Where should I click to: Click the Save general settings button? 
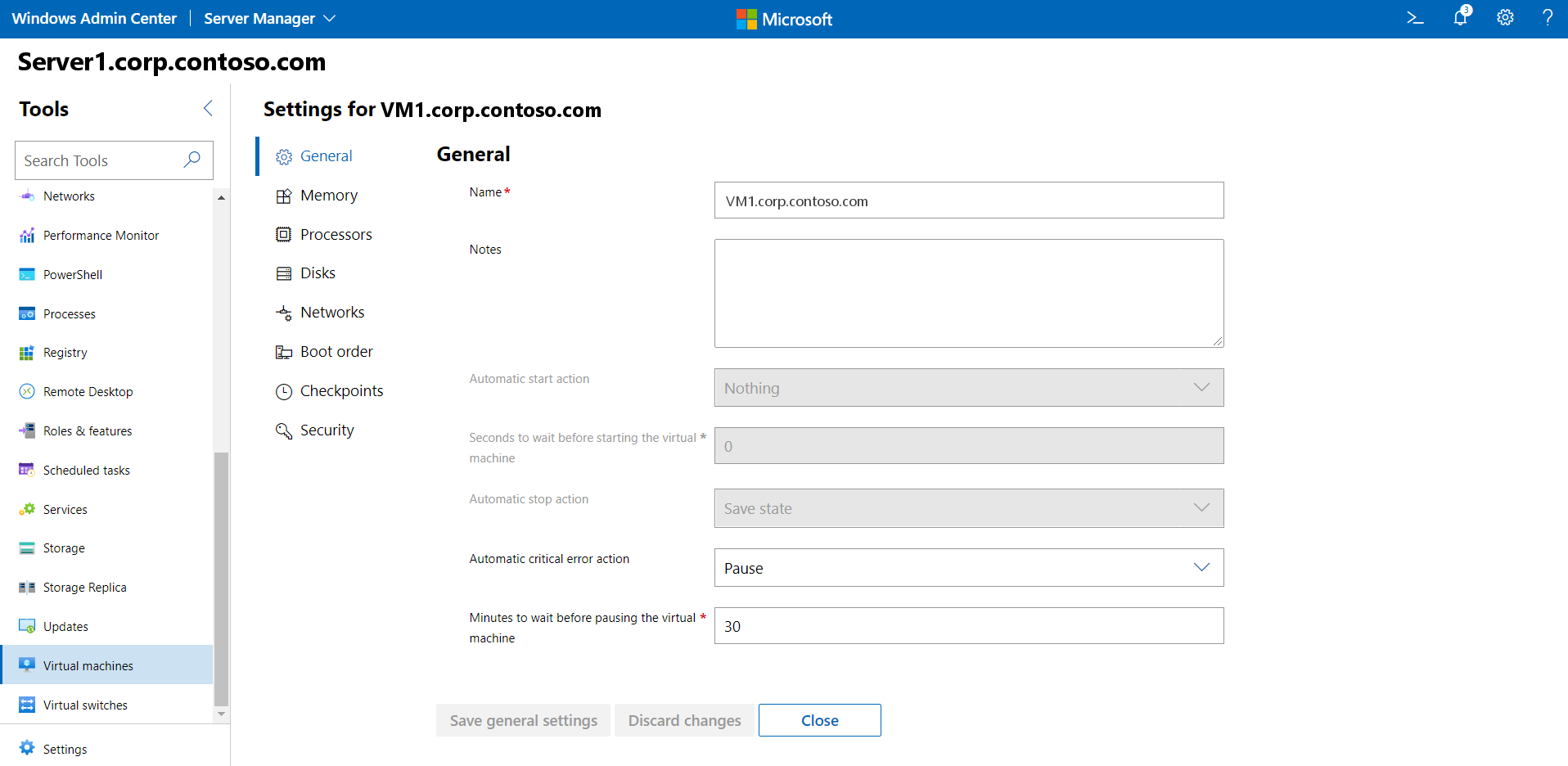pos(523,720)
